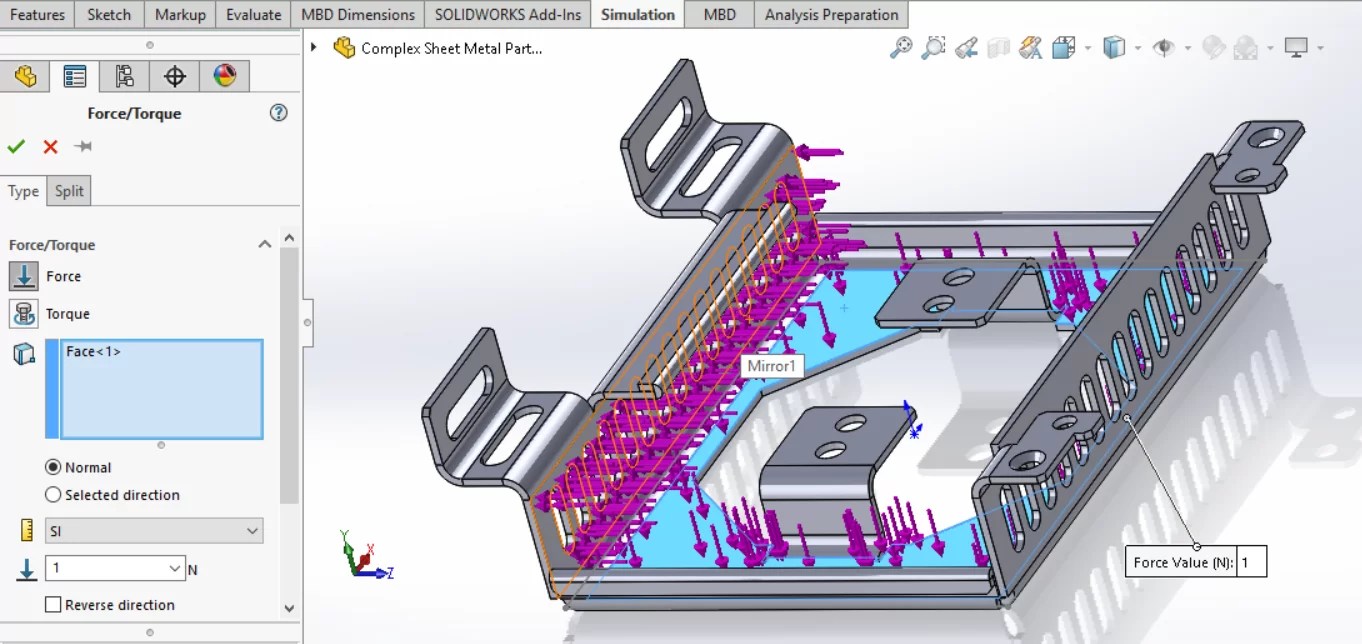
Task: Open SI units dropdown
Action: tap(154, 531)
